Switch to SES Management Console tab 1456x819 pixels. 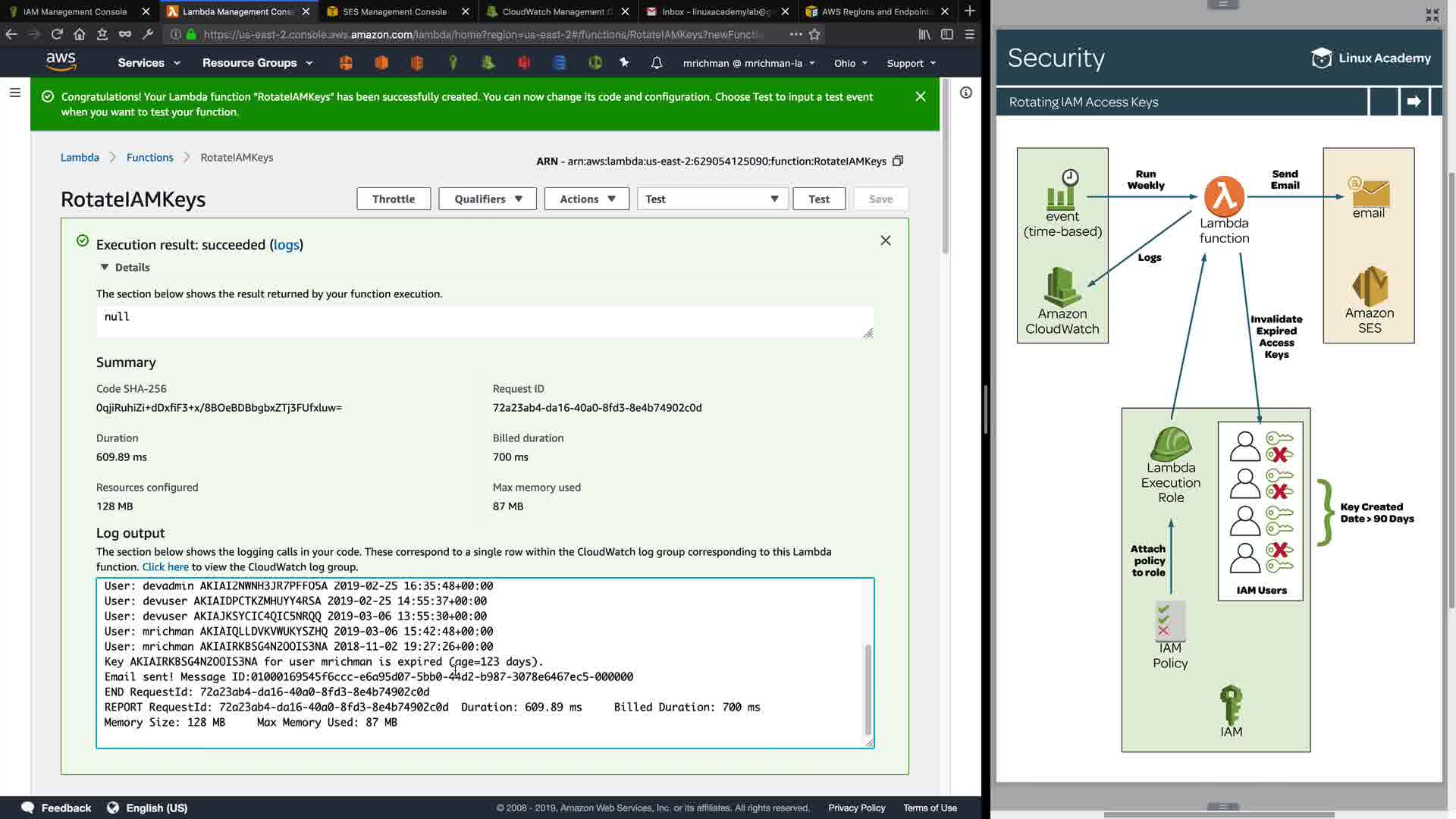click(x=394, y=11)
